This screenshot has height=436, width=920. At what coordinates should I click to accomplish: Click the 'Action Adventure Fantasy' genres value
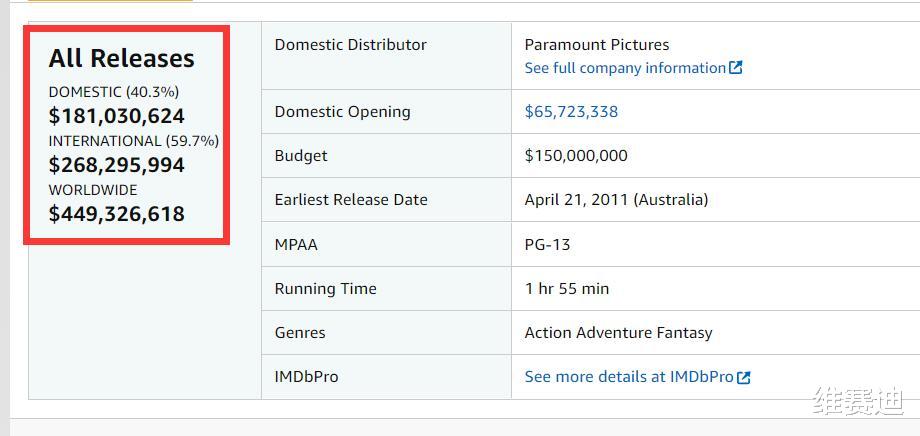tap(618, 333)
